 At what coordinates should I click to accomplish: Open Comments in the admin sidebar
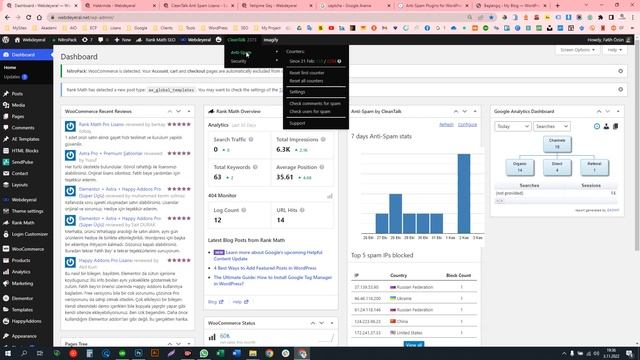[23, 128]
